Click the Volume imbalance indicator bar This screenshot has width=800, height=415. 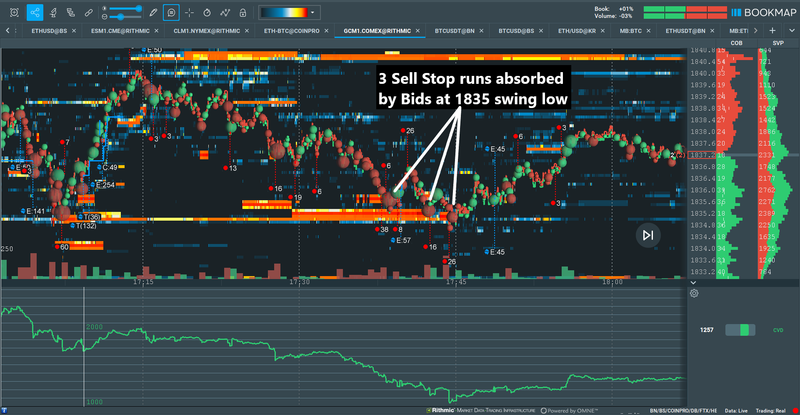point(685,16)
